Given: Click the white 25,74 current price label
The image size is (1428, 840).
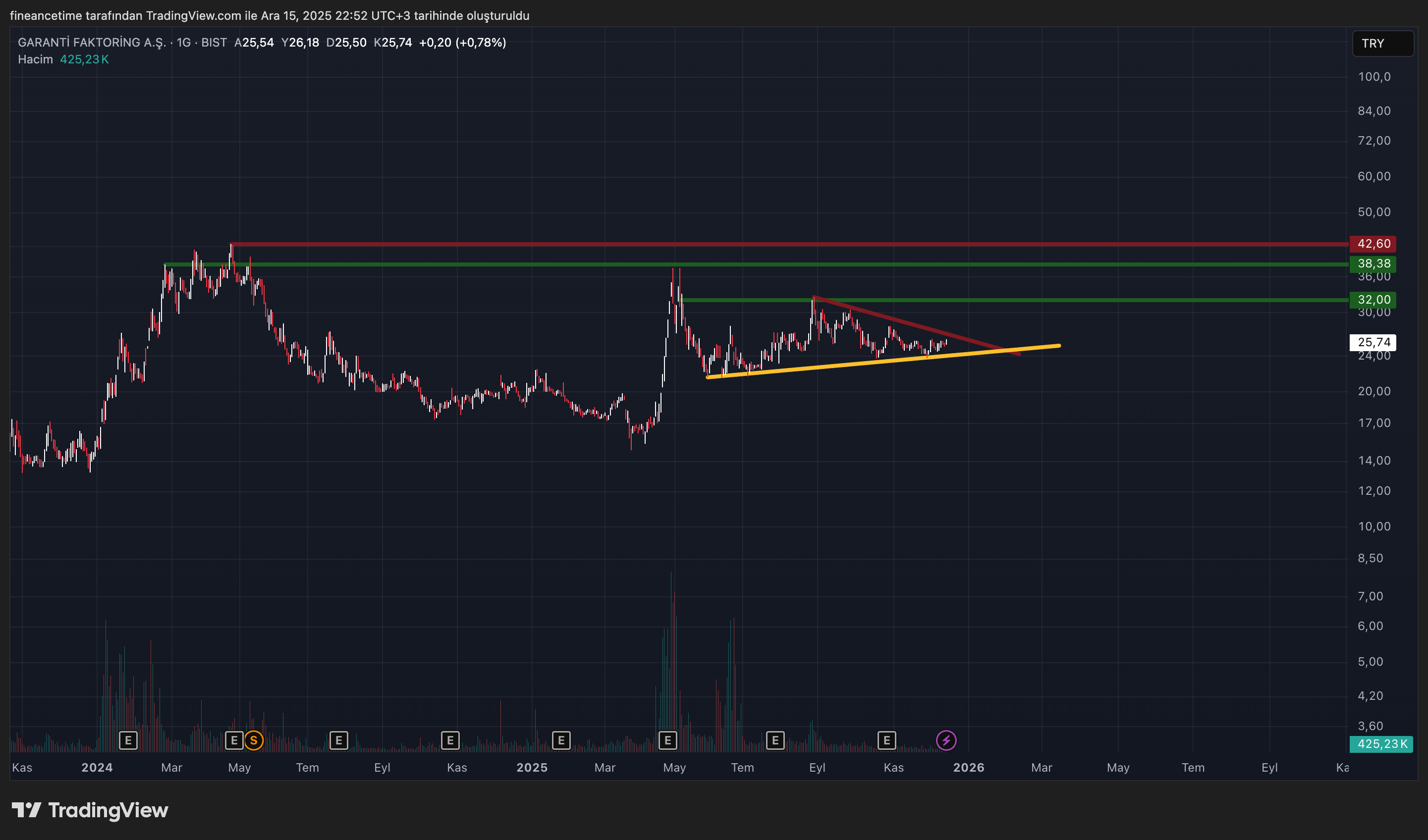Looking at the screenshot, I should coord(1373,342).
